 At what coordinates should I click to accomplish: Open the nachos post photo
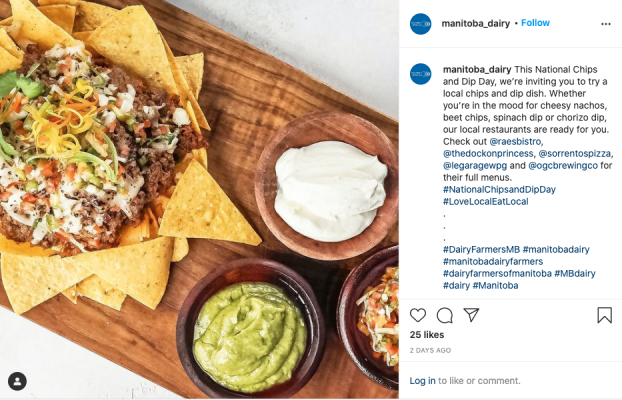[199, 199]
